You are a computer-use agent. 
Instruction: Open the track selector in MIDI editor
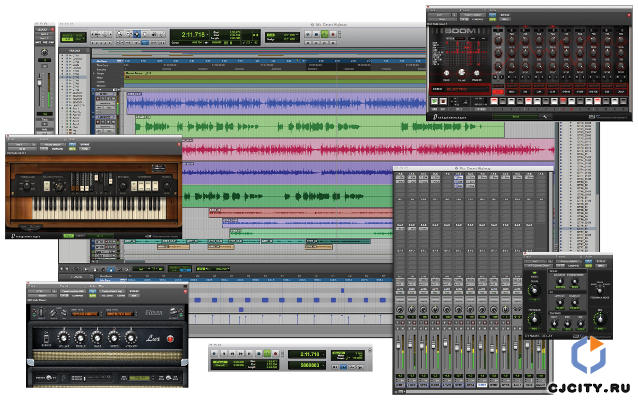(x=78, y=277)
